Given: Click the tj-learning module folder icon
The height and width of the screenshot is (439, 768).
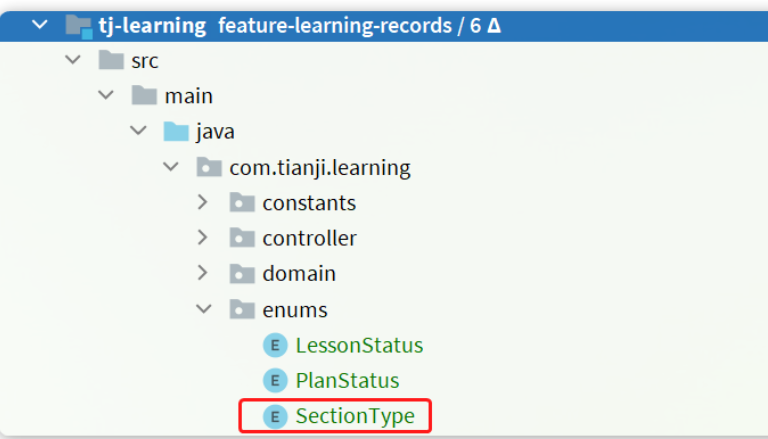Looking at the screenshot, I should point(78,25).
